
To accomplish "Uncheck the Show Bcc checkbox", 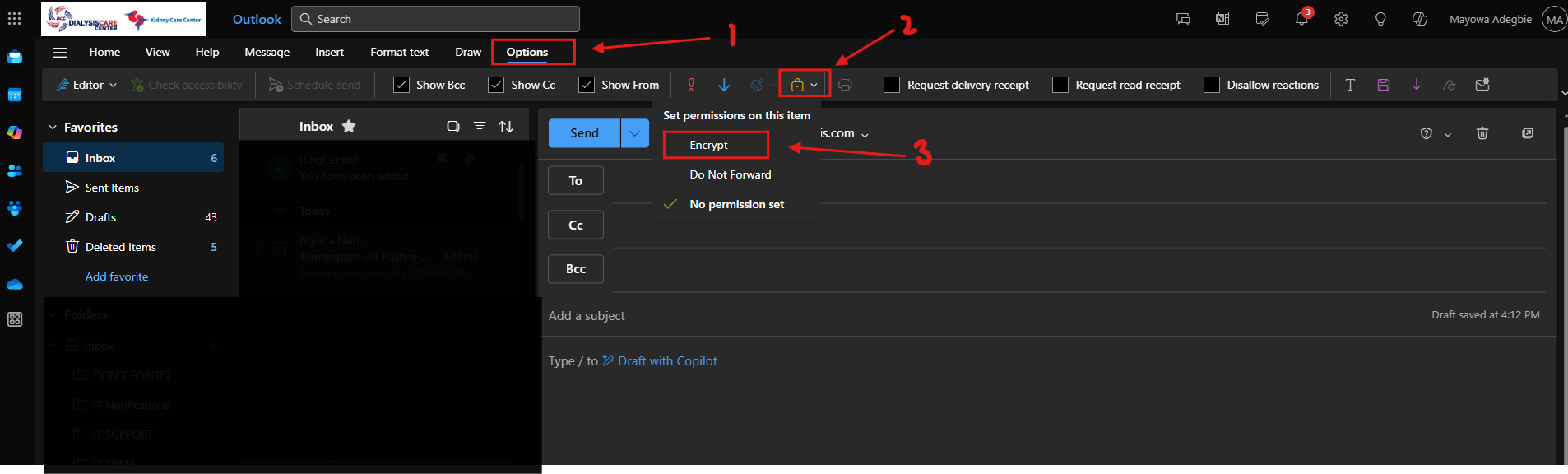I will click(401, 85).
